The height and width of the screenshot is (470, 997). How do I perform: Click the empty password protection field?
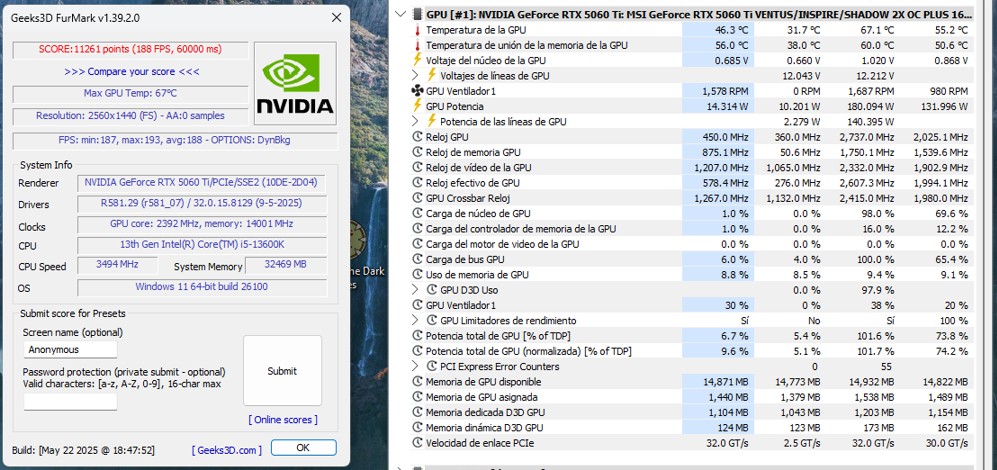[x=70, y=402]
